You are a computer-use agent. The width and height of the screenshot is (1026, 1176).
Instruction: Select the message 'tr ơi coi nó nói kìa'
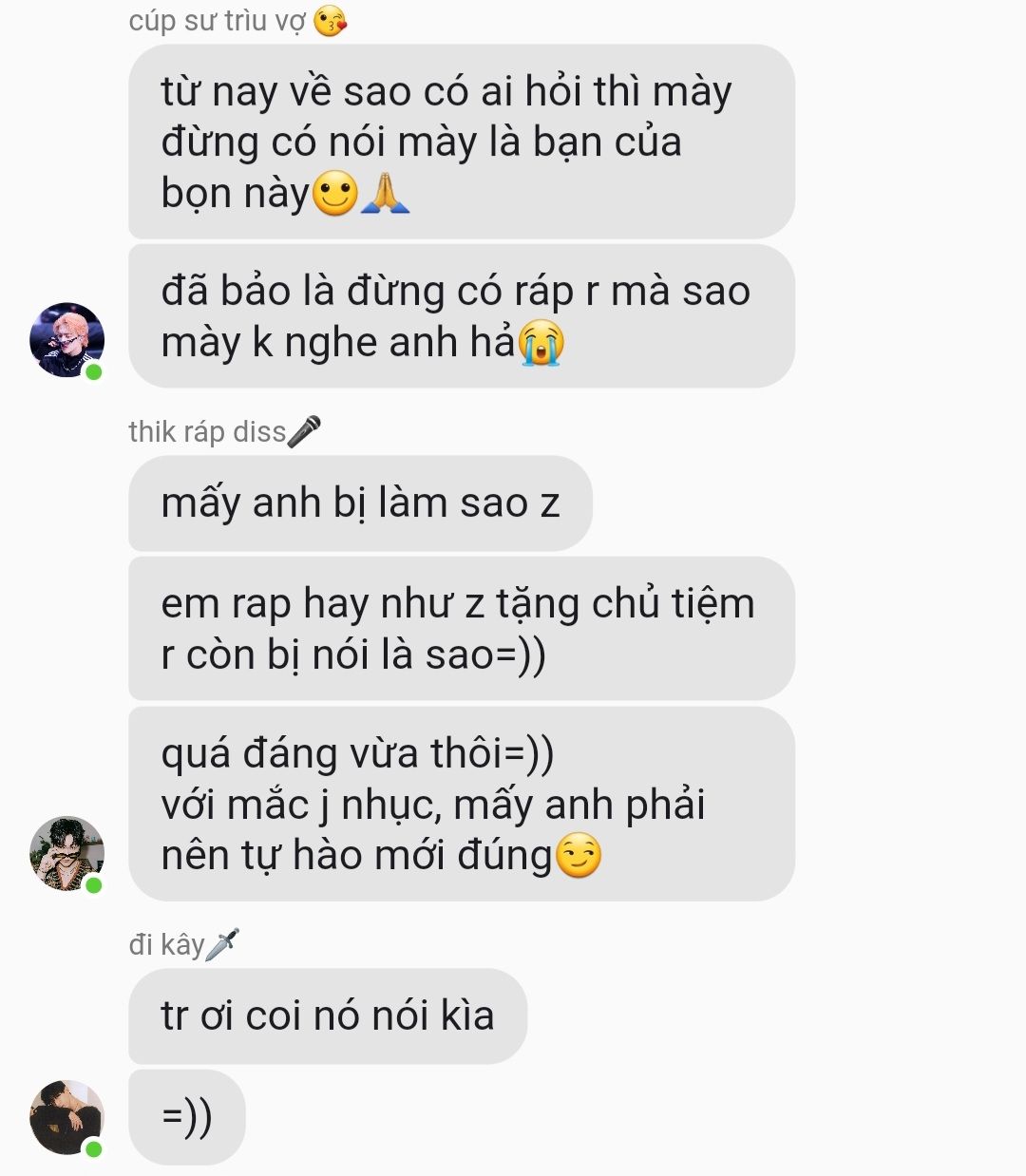pos(328,1015)
